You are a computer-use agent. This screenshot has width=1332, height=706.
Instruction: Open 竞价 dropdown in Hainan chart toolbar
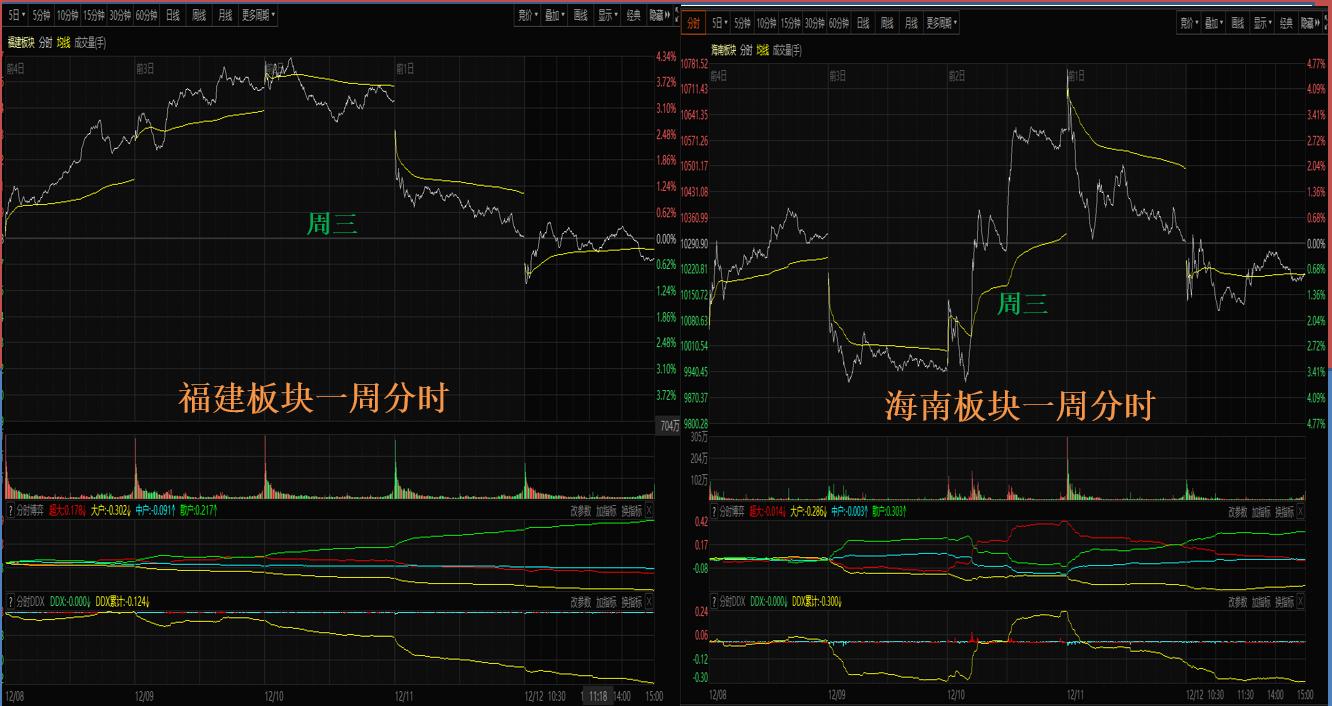[1190, 23]
